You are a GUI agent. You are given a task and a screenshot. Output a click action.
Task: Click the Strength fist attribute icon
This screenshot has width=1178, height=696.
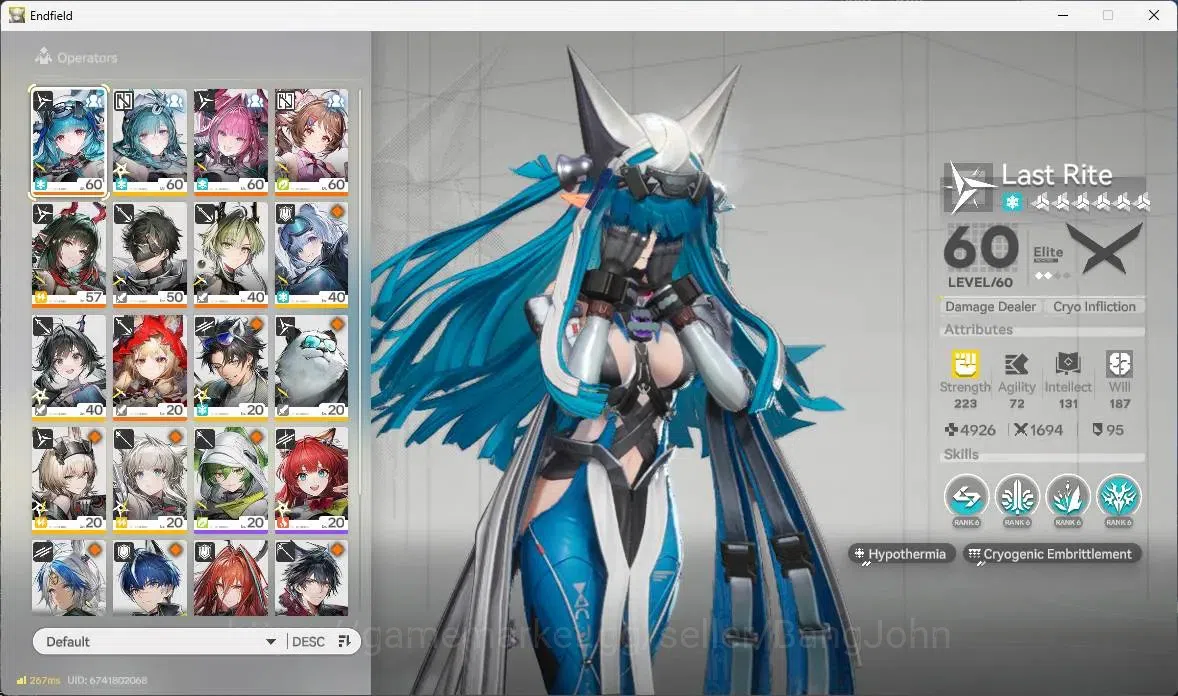click(x=965, y=364)
